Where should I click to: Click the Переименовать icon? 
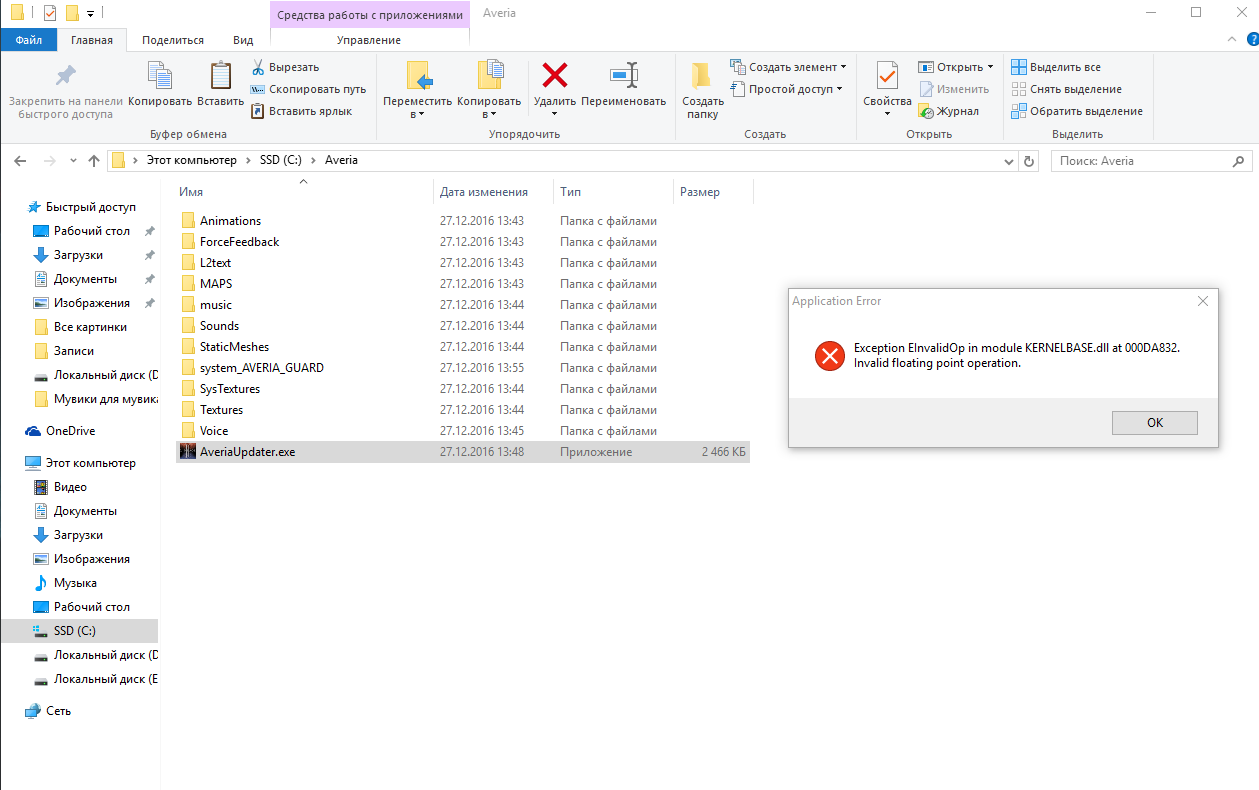pos(624,75)
